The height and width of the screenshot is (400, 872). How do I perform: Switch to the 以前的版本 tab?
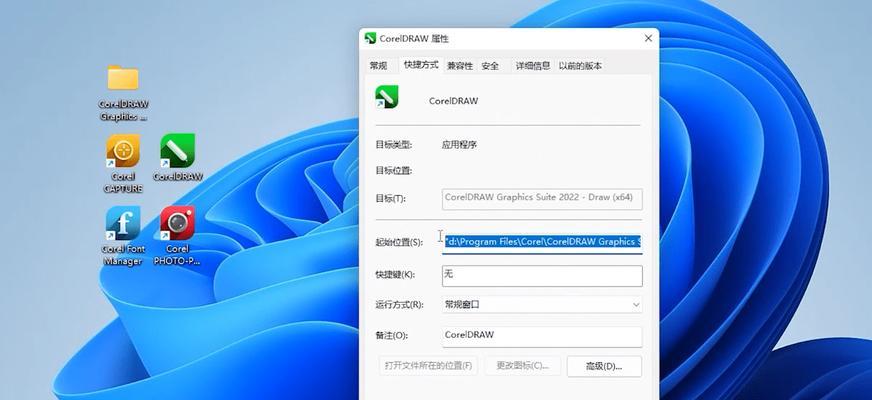click(x=580, y=66)
